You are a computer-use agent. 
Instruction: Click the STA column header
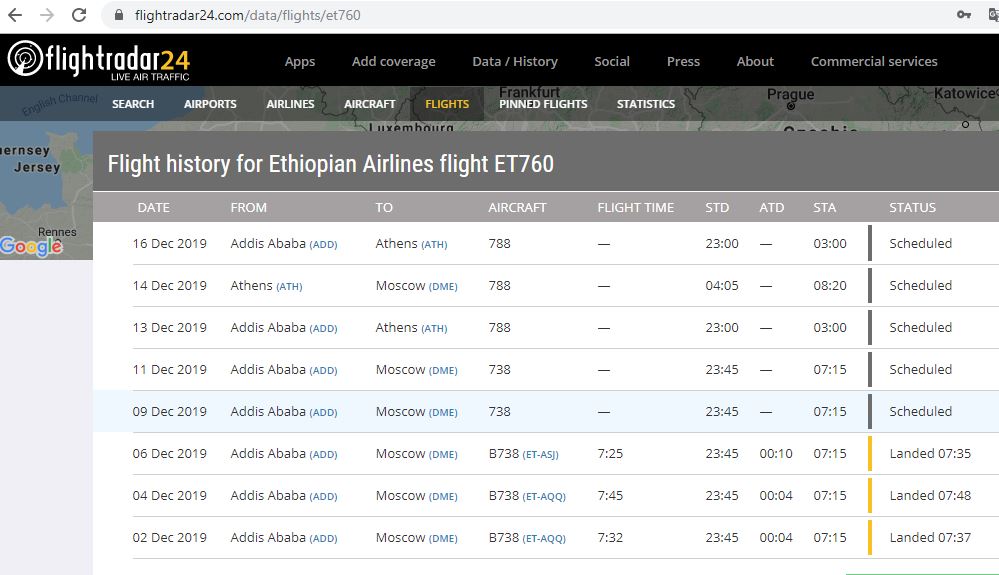click(824, 208)
